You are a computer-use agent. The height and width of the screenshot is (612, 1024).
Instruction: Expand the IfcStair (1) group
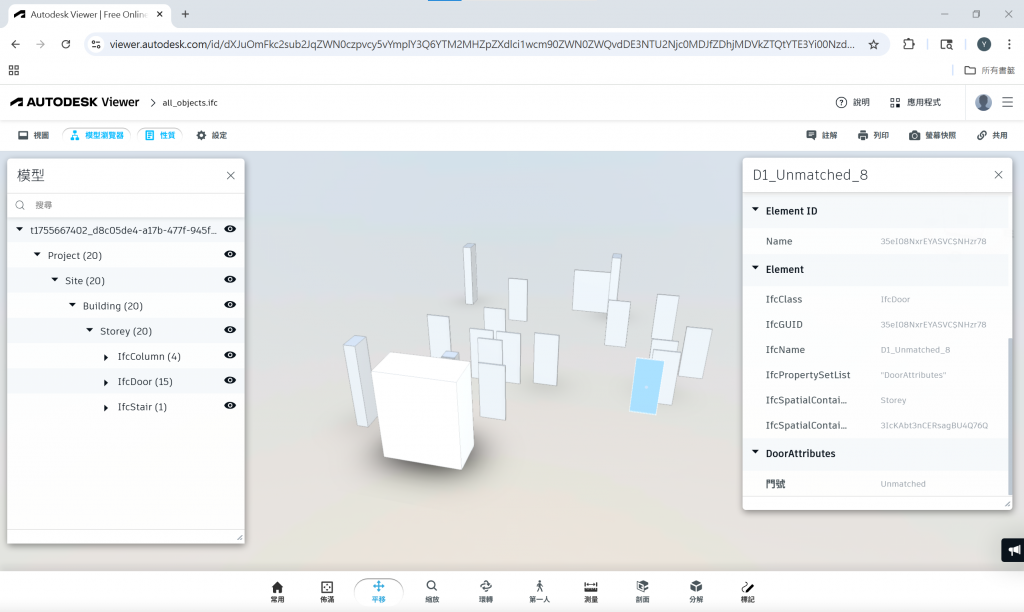tap(106, 408)
